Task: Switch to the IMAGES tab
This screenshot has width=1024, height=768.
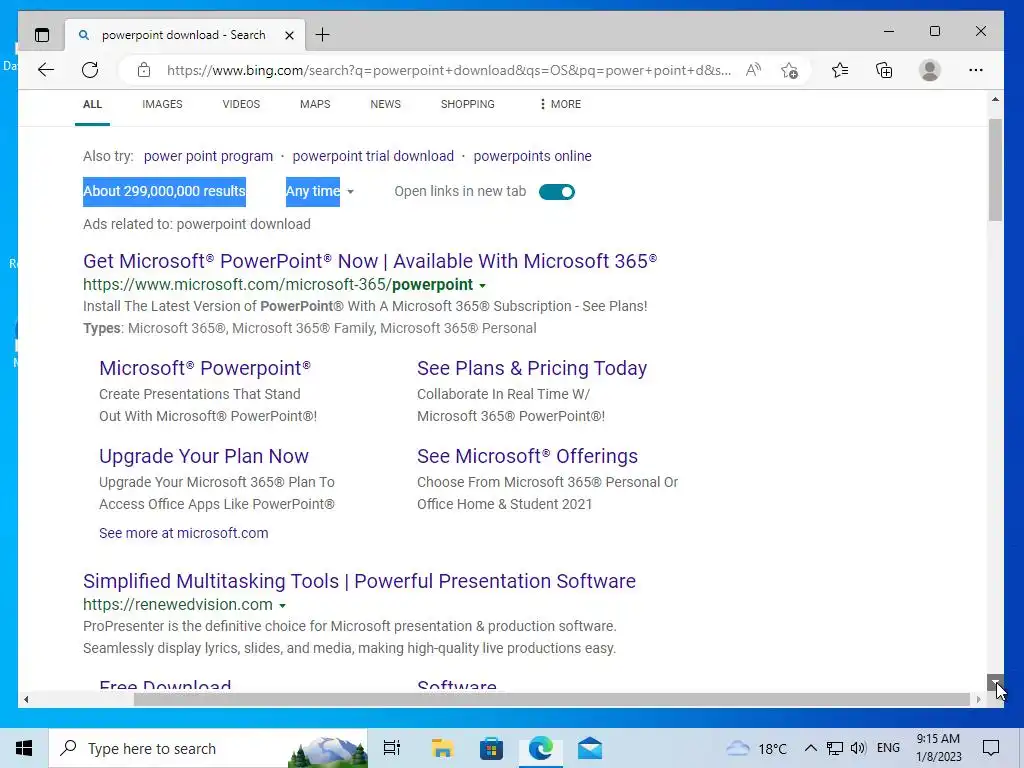Action: coord(162,104)
